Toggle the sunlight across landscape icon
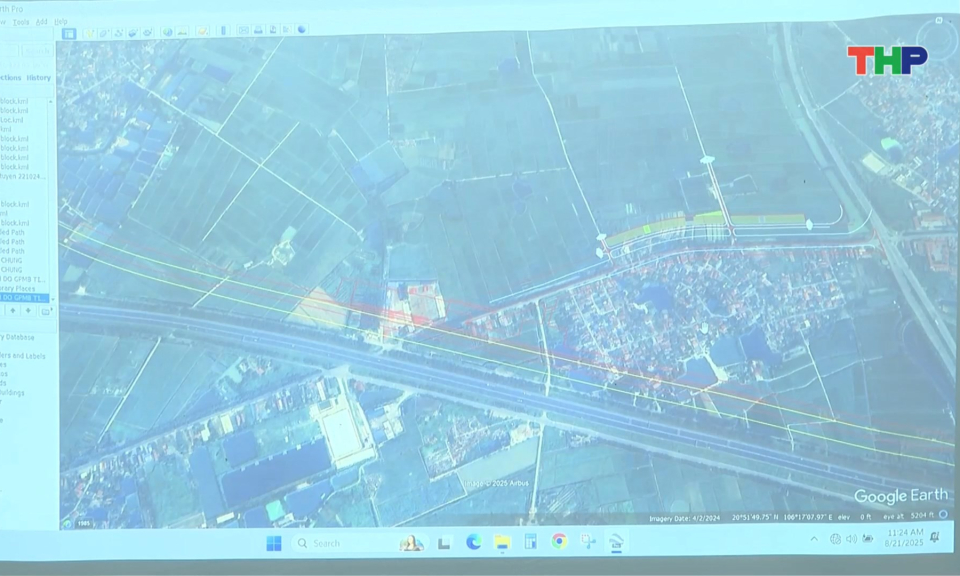 (x=183, y=33)
